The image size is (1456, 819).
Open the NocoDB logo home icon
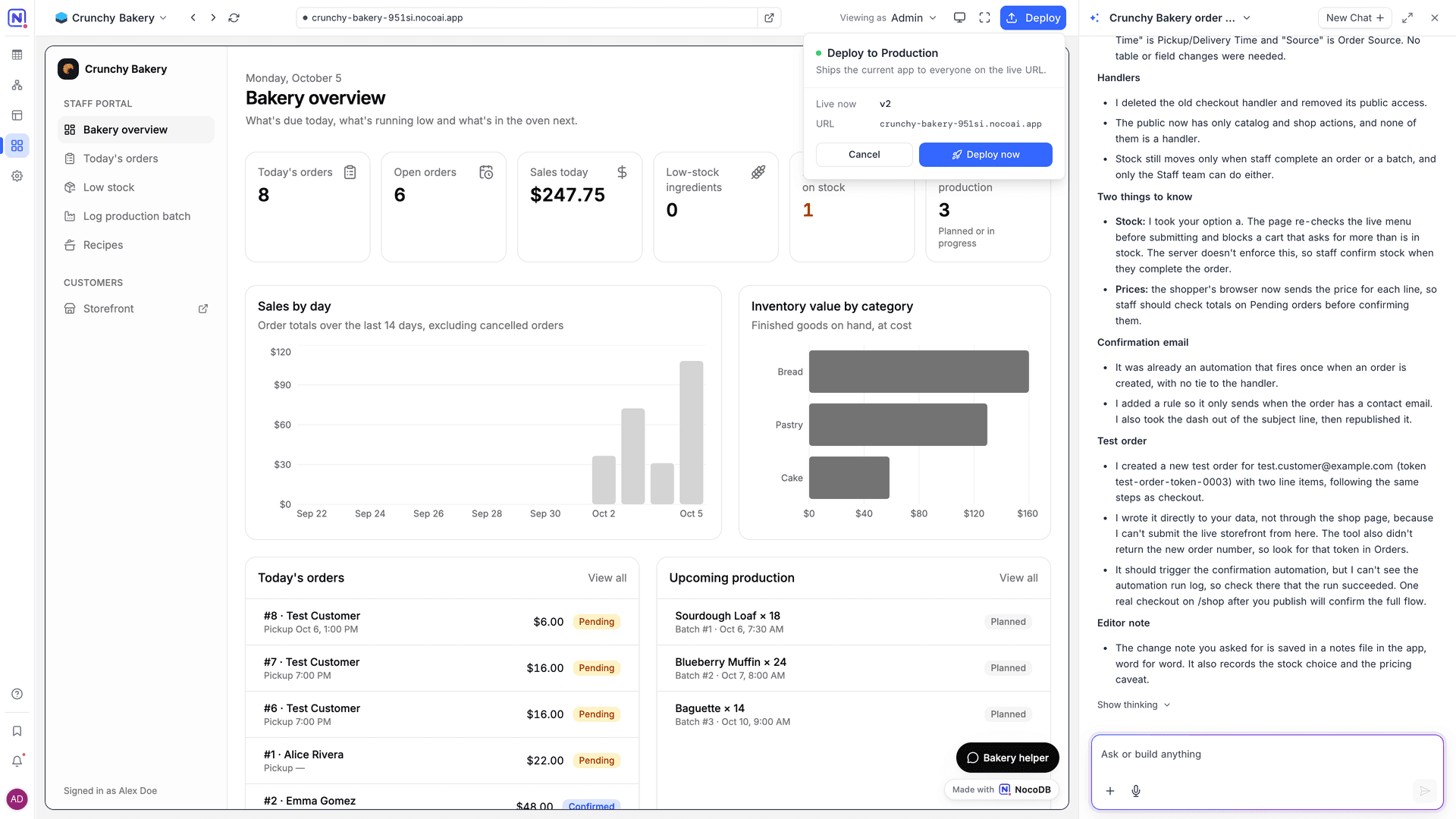[x=17, y=17]
